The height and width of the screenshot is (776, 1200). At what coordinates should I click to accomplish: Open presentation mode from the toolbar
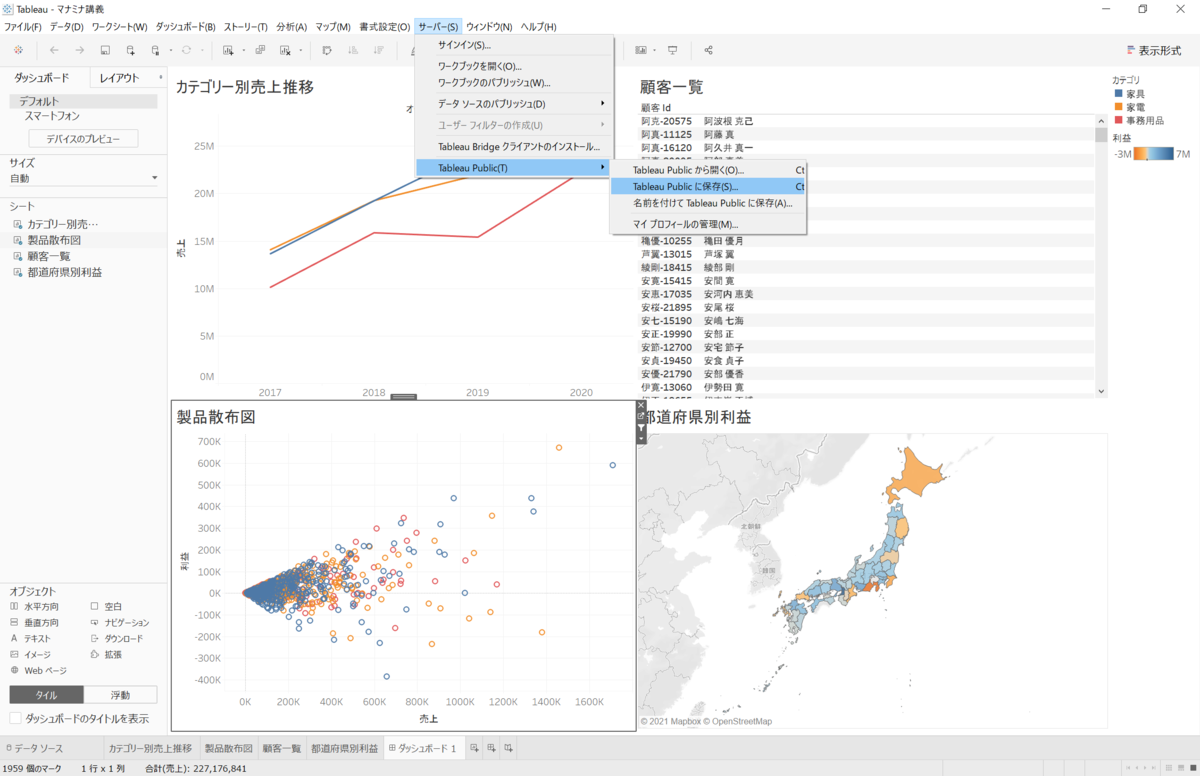tap(673, 50)
